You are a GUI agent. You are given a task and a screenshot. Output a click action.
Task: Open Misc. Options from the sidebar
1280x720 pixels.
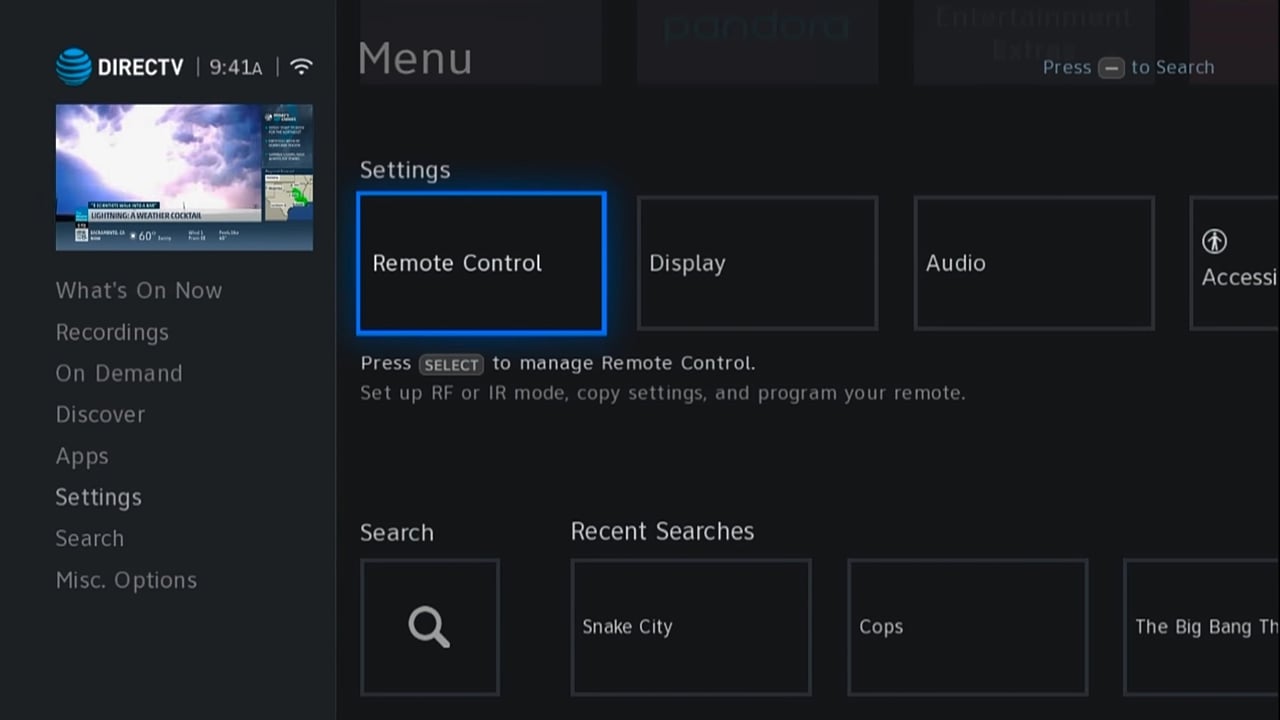point(126,580)
